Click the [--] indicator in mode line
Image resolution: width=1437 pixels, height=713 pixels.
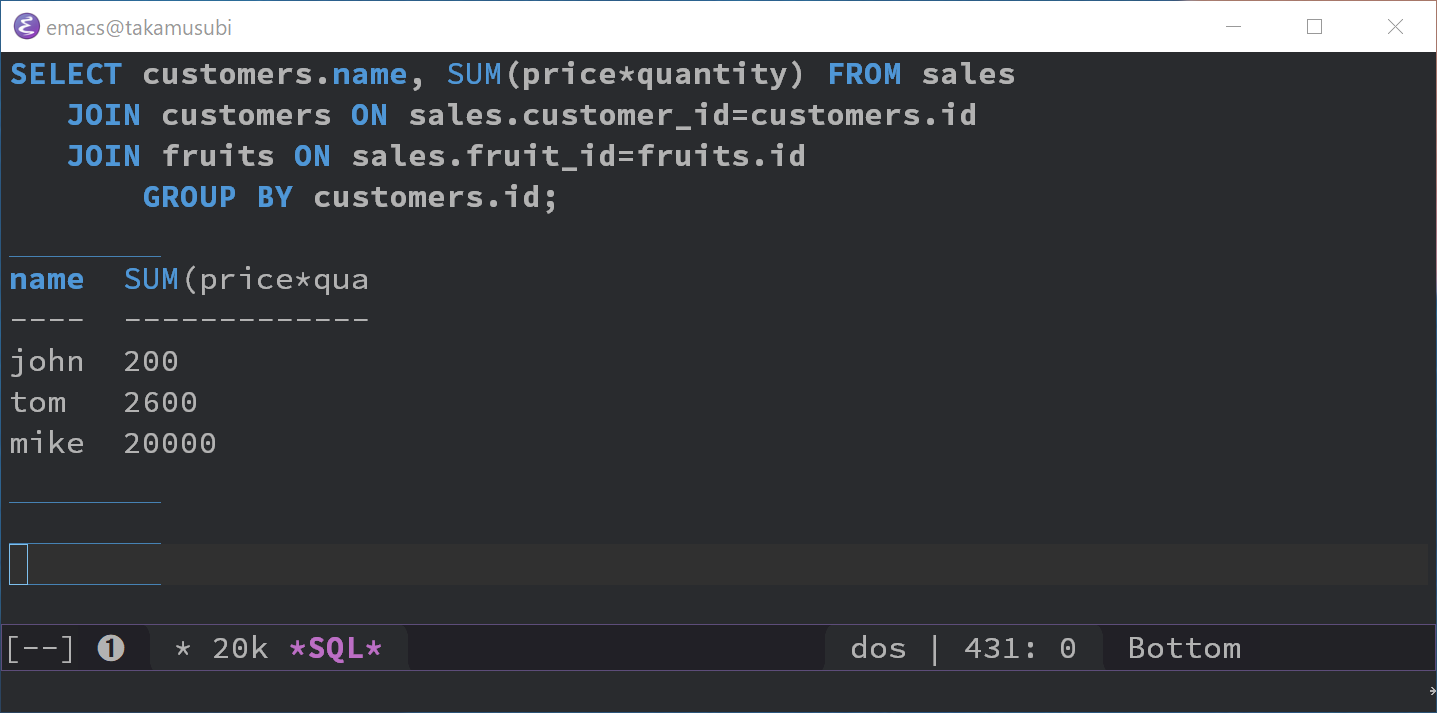pyautogui.click(x=41, y=649)
